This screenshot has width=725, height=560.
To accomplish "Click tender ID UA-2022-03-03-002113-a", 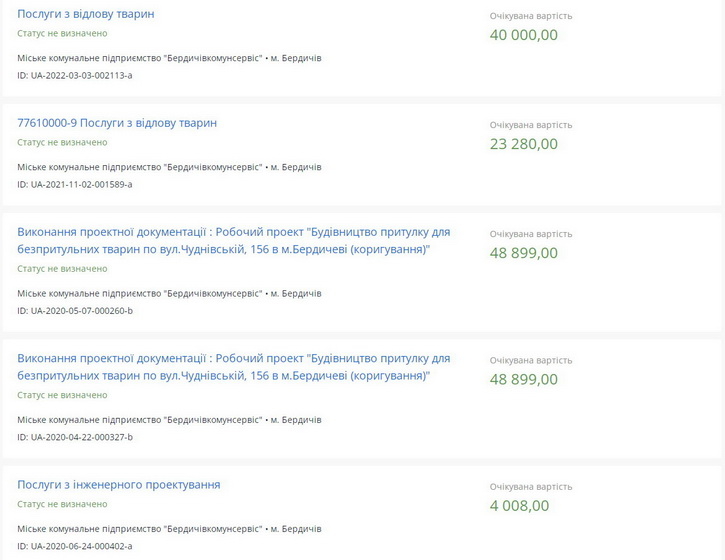I will [75, 76].
